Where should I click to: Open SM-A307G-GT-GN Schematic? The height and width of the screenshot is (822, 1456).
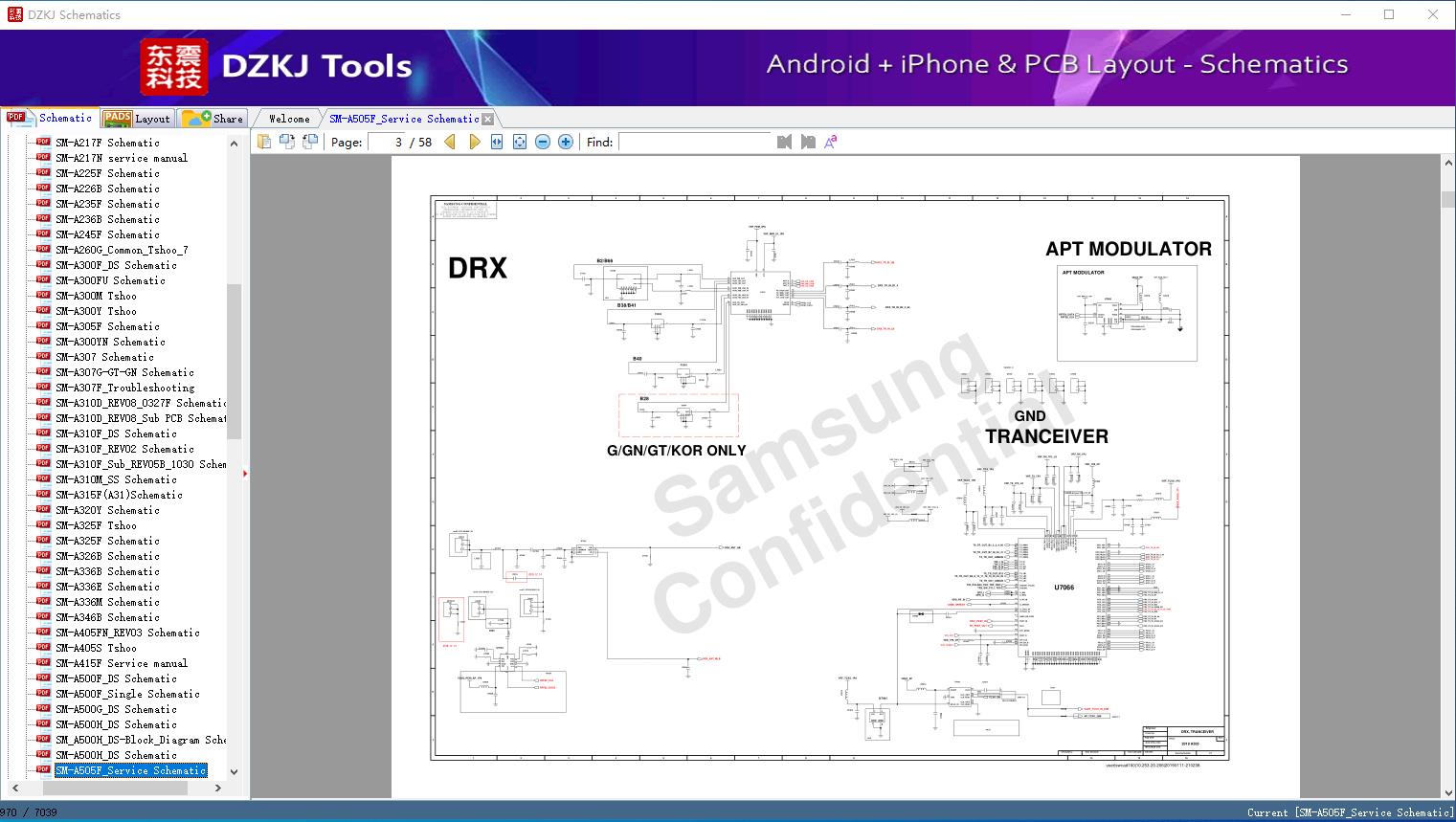[124, 372]
